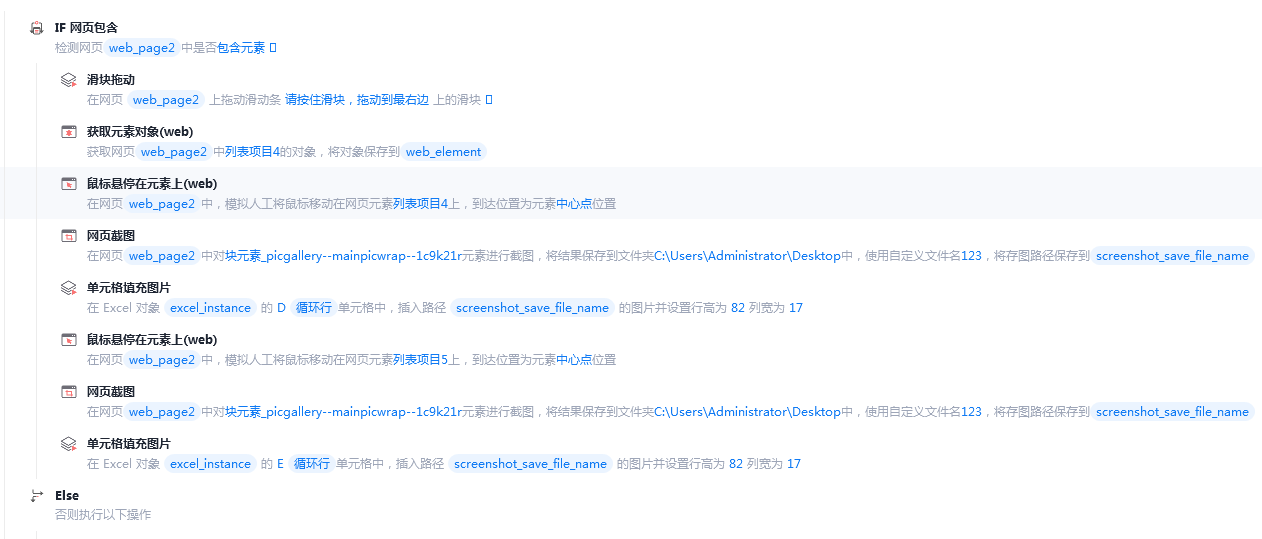The width and height of the screenshot is (1262, 539).
Task: Click 单元格填充图片 icon for column D step
Action: [69, 288]
